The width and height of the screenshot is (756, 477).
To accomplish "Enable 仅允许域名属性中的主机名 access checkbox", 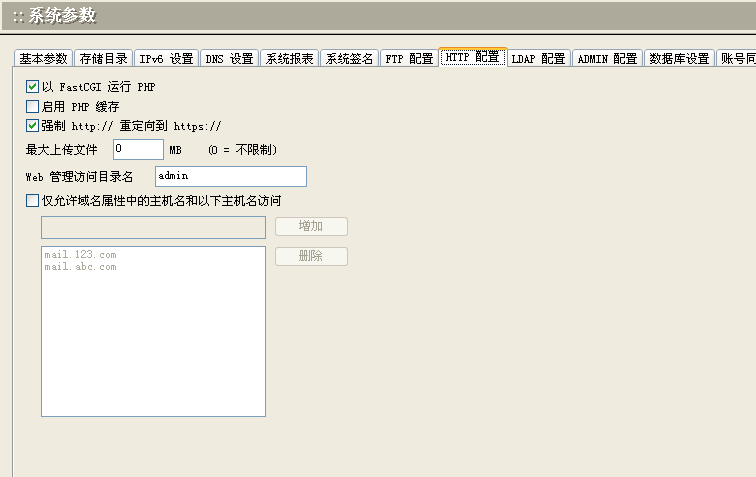I will point(32,200).
